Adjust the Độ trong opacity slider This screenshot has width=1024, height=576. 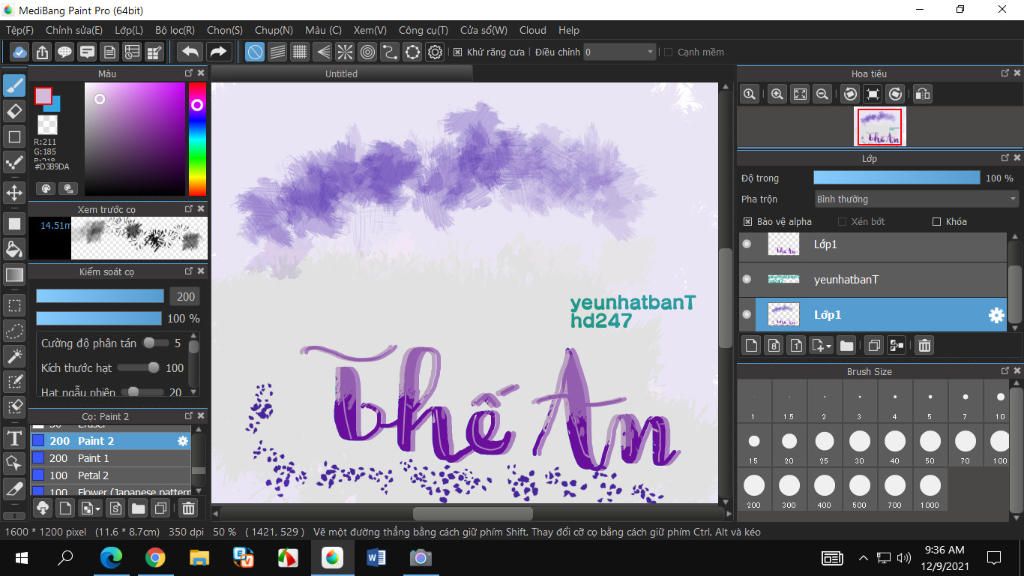pos(897,178)
